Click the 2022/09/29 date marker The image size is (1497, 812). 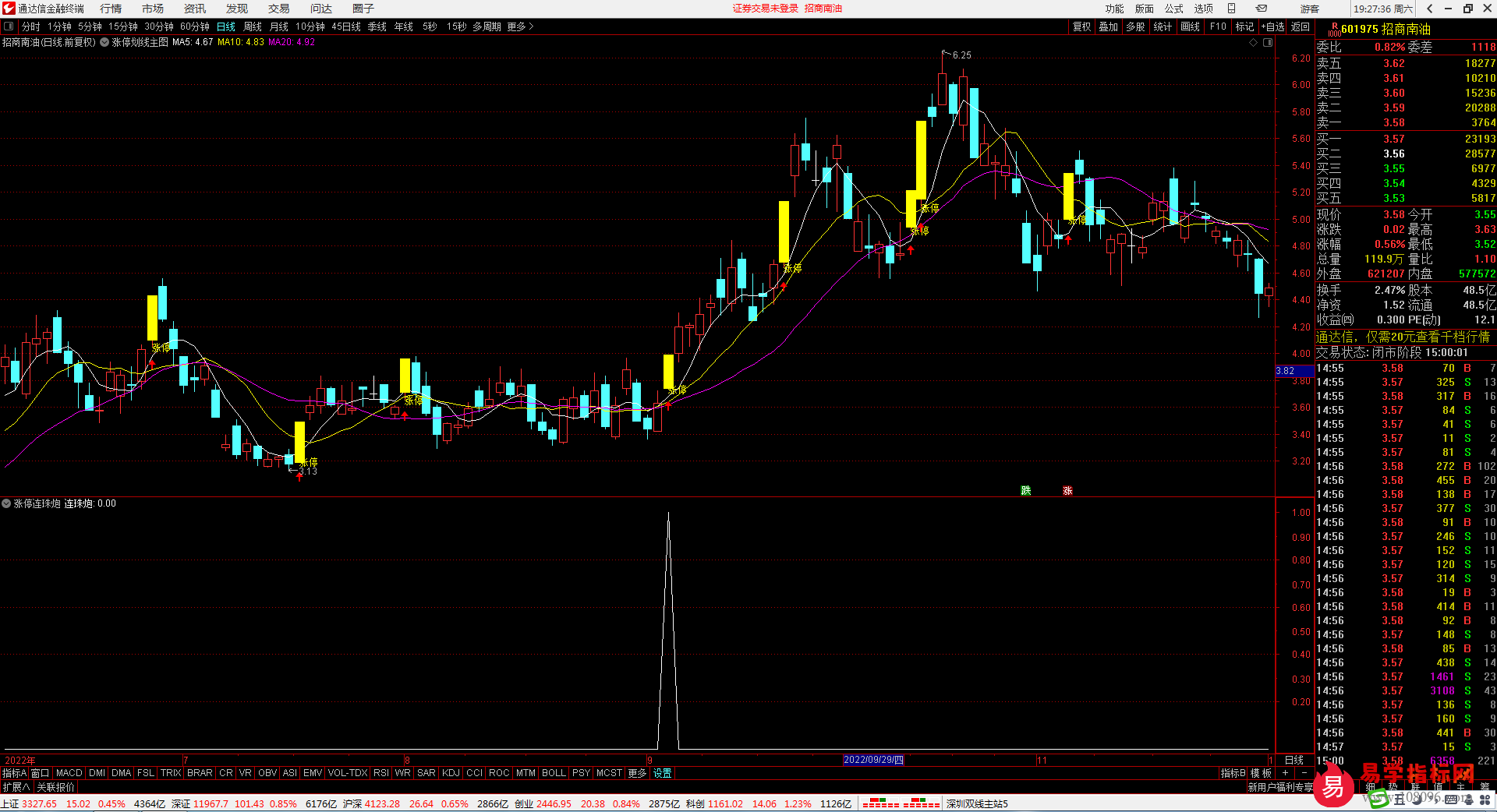(x=873, y=760)
